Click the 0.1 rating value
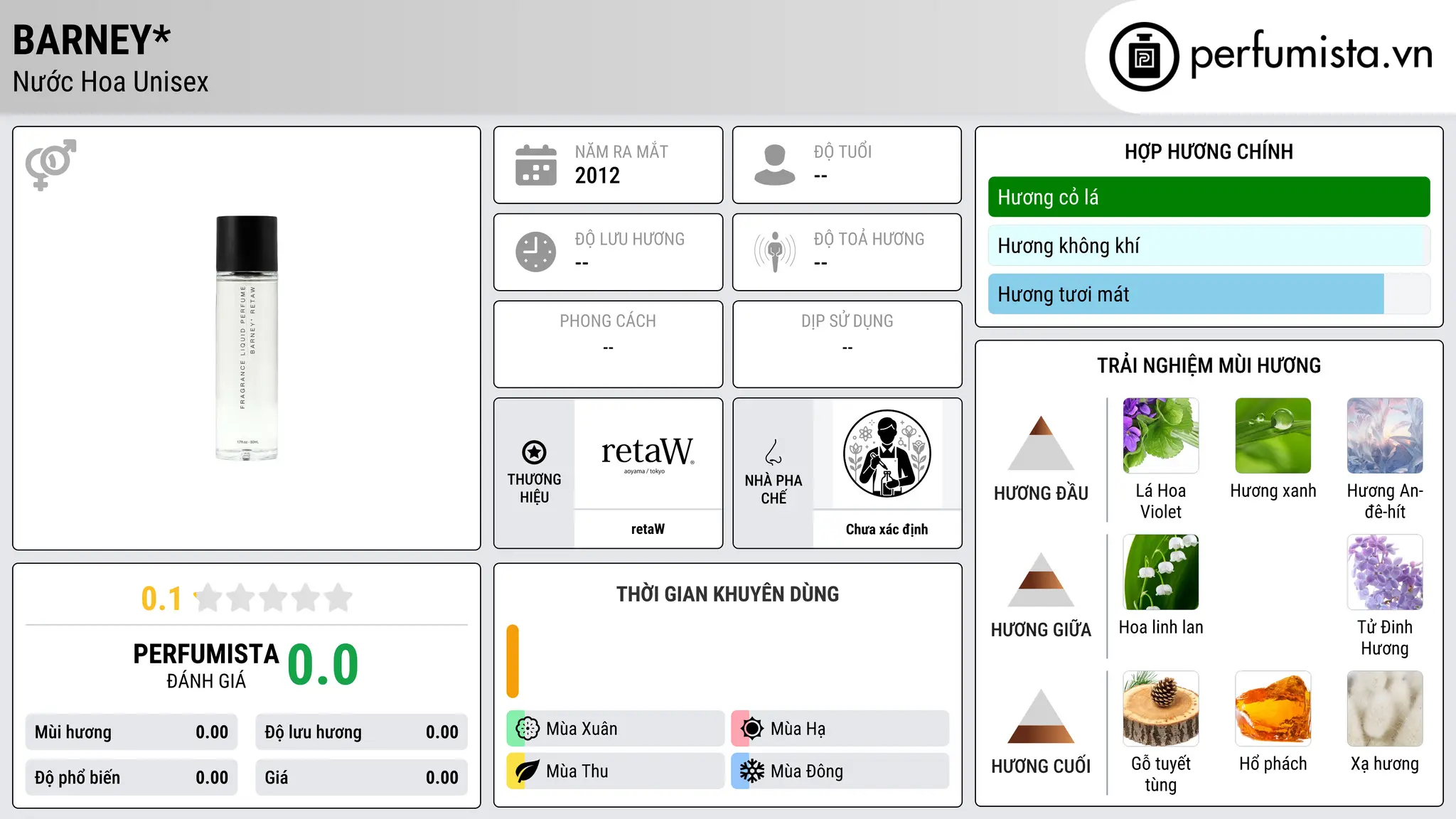The image size is (1456, 819). [x=161, y=599]
